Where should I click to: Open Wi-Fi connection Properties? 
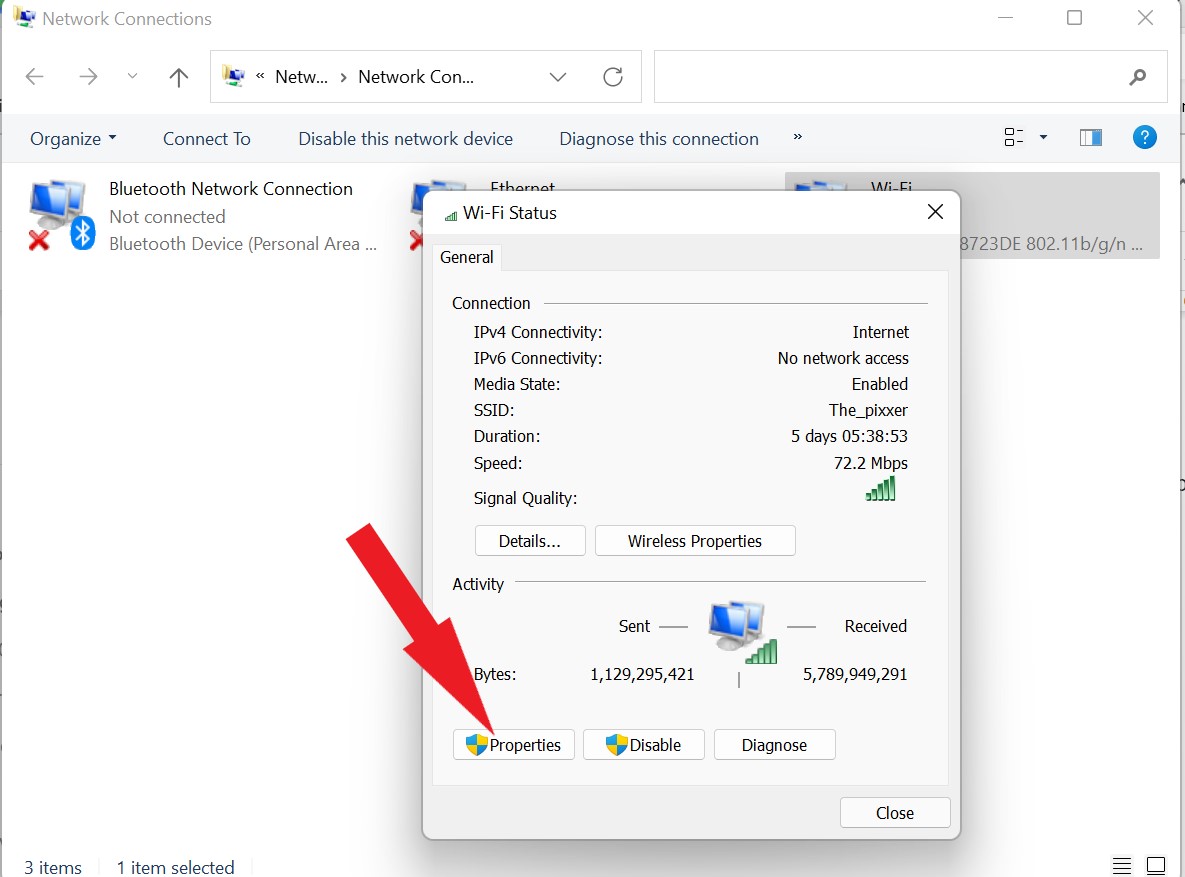pyautogui.click(x=513, y=744)
